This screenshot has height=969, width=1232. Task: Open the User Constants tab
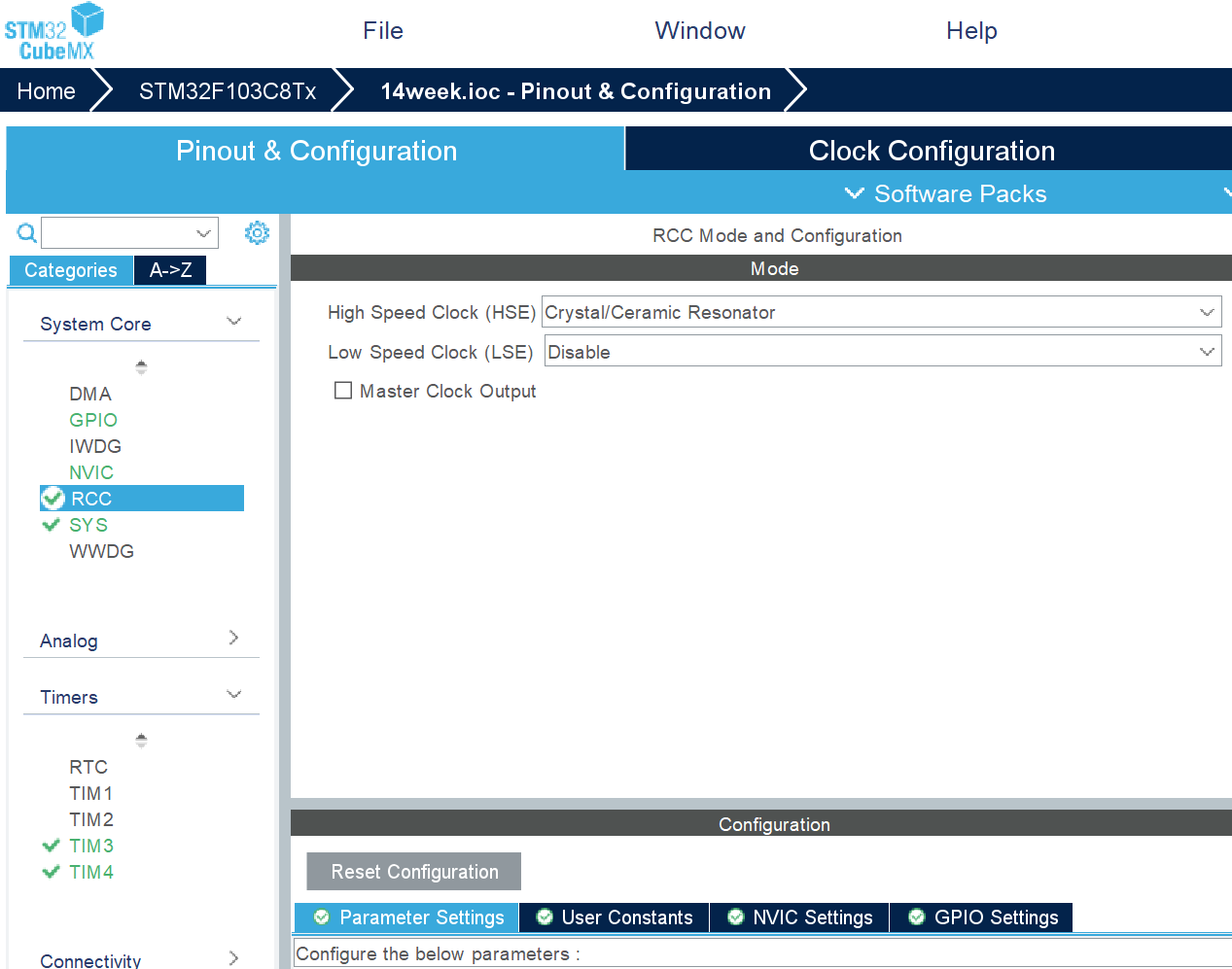point(615,917)
